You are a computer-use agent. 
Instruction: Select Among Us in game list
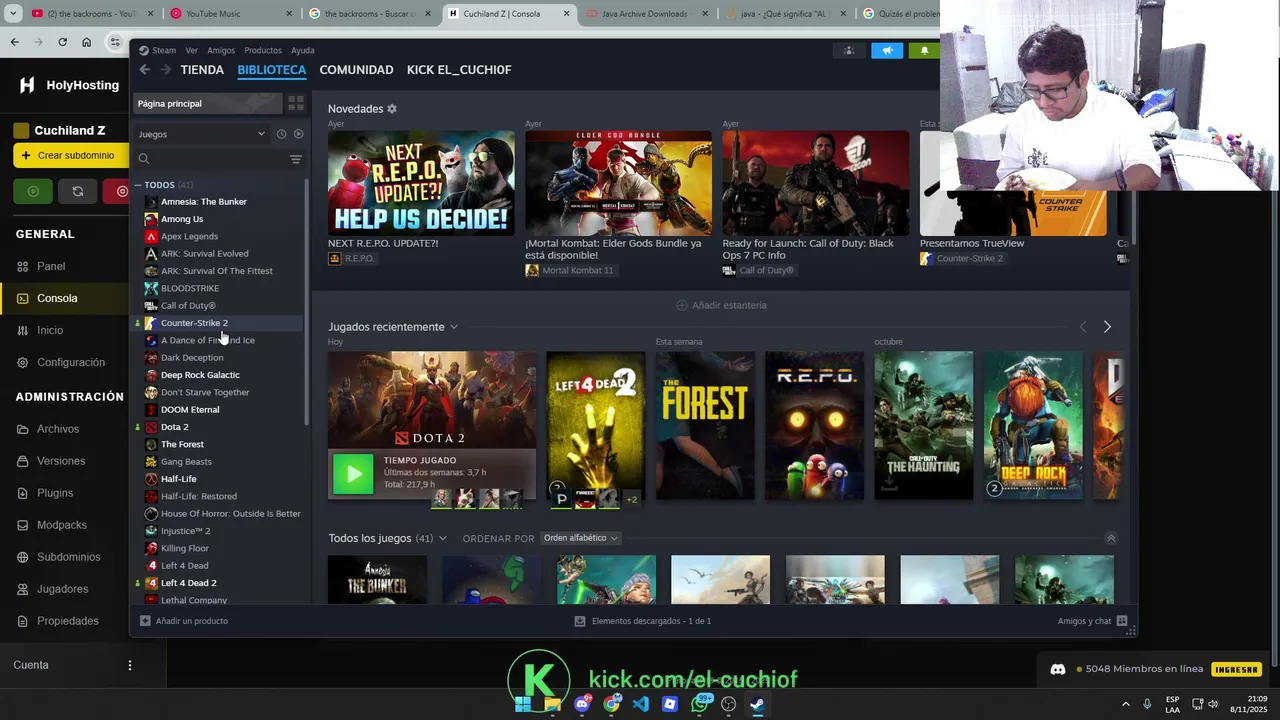(x=218, y=219)
